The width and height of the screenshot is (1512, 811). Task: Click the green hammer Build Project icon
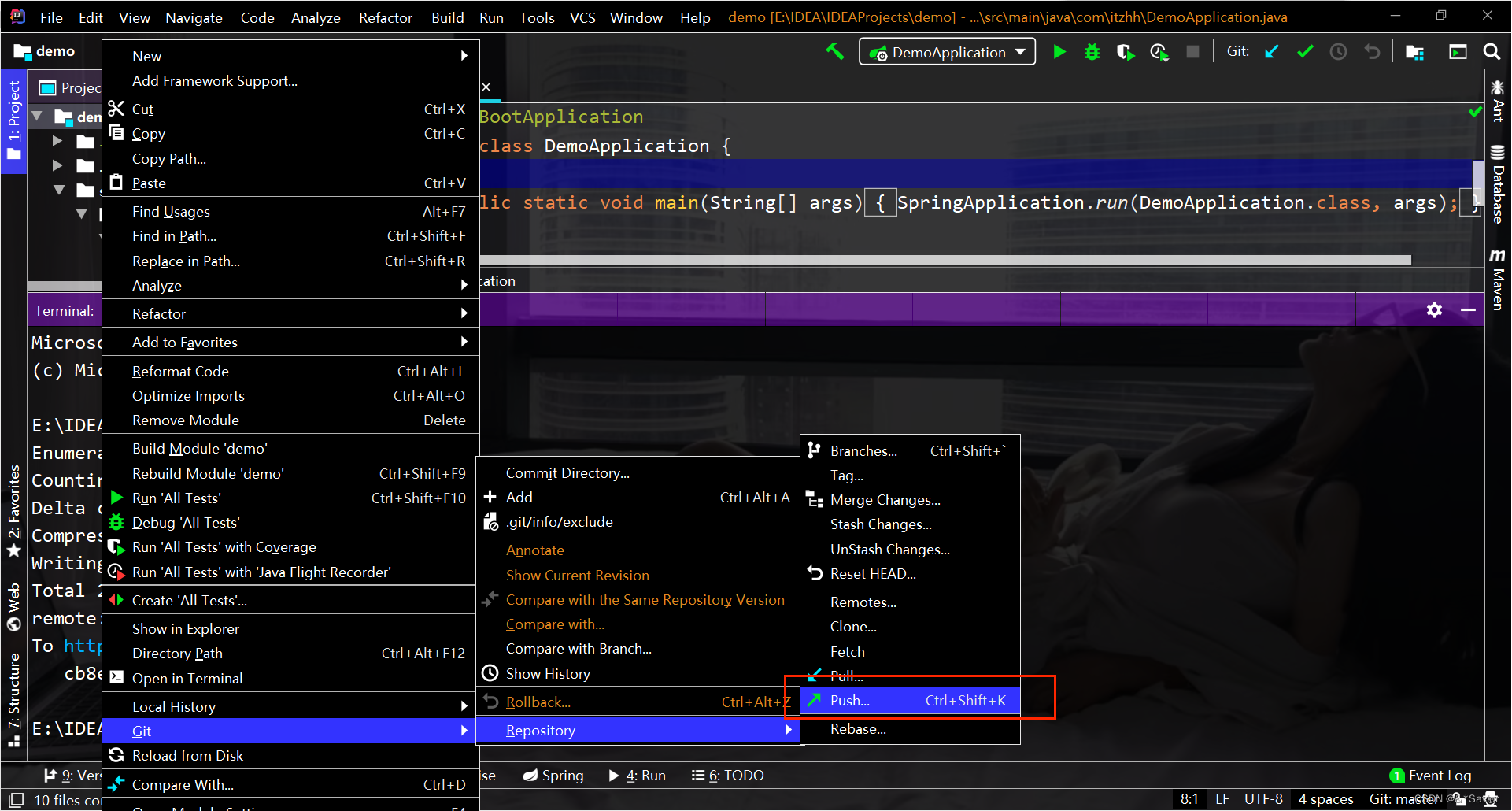pos(834,52)
